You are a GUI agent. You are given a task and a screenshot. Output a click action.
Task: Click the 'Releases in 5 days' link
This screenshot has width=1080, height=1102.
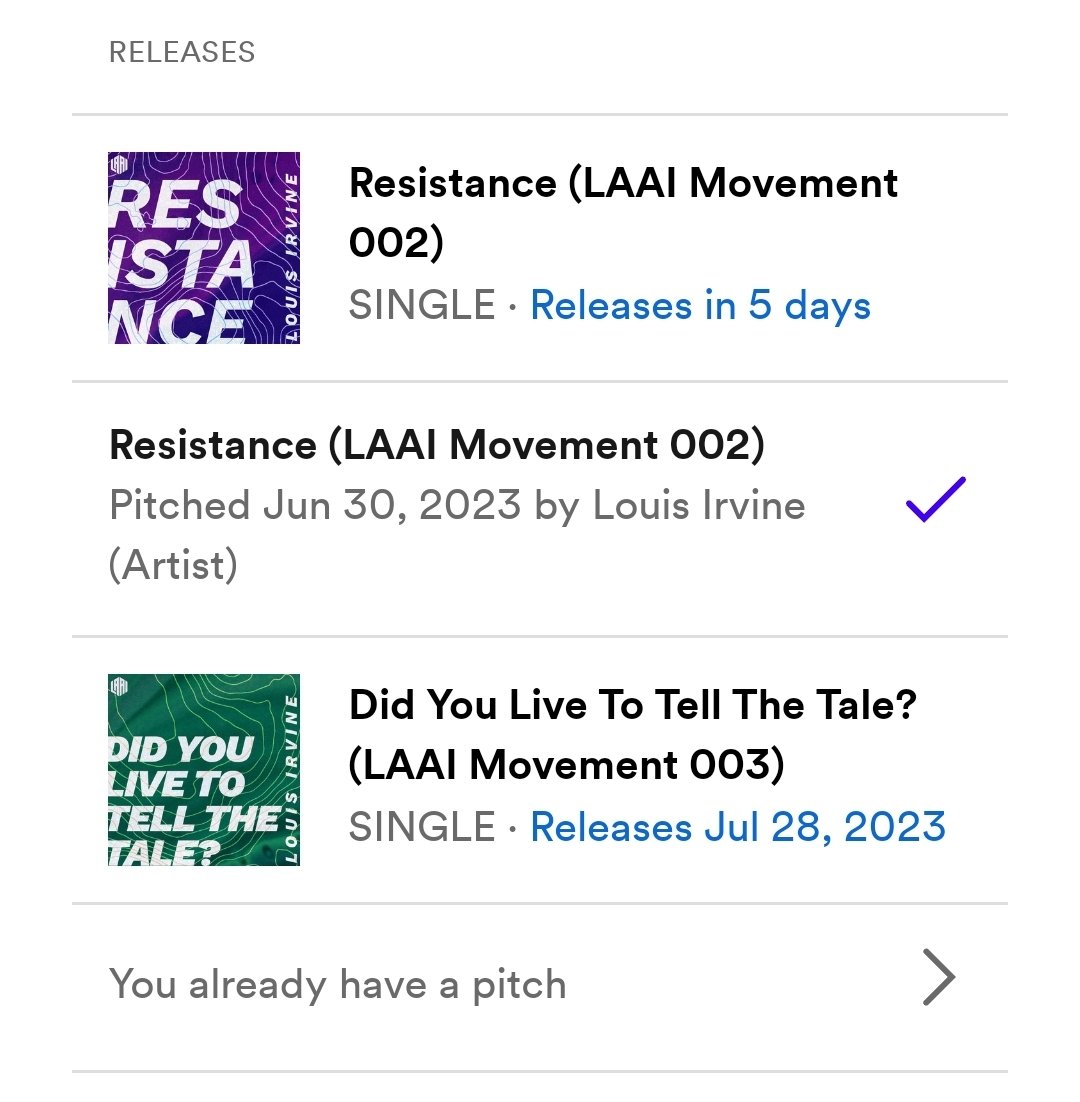[701, 306]
